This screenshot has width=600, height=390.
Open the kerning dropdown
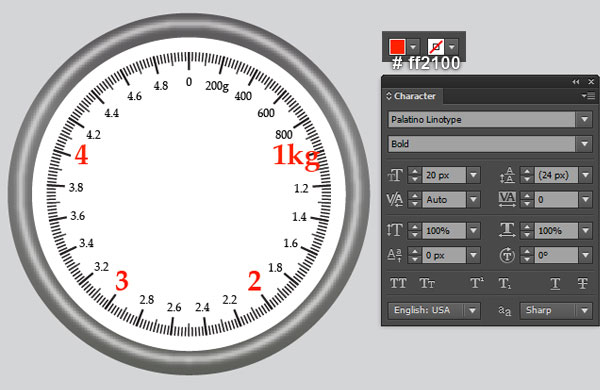(x=473, y=200)
